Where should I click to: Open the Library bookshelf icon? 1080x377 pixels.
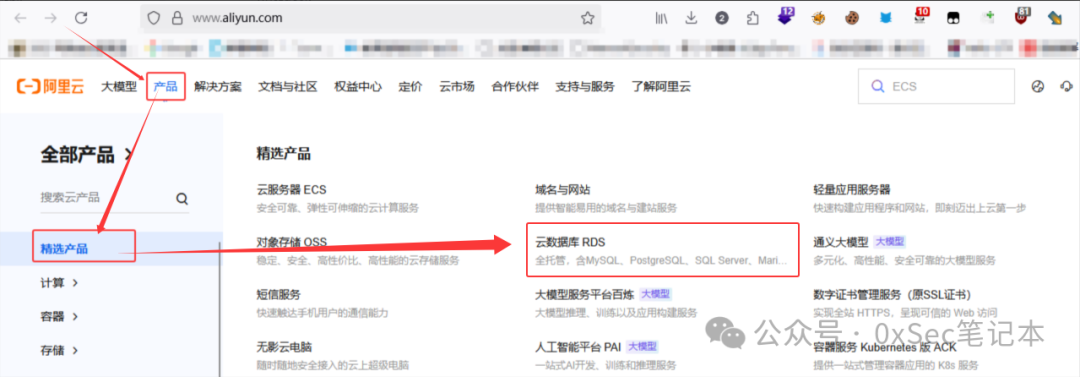[x=662, y=19]
